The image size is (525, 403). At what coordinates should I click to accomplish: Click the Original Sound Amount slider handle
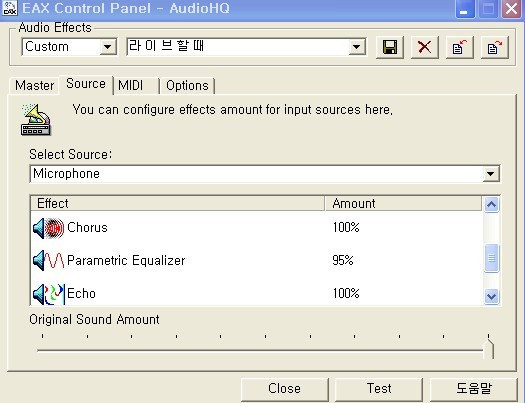489,349
